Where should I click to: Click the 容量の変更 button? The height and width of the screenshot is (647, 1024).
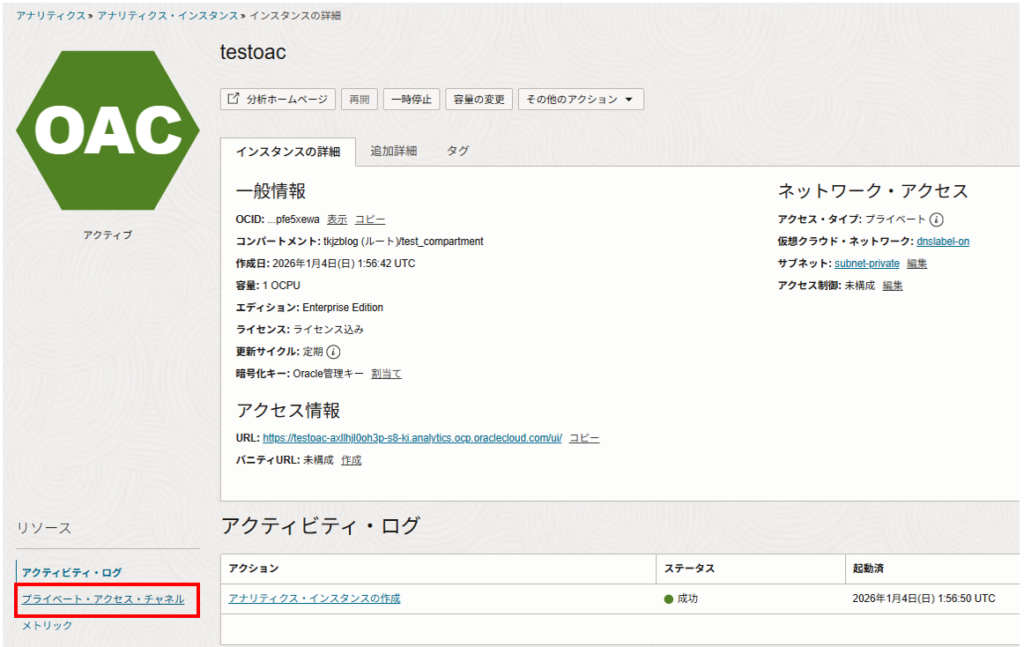(479, 99)
